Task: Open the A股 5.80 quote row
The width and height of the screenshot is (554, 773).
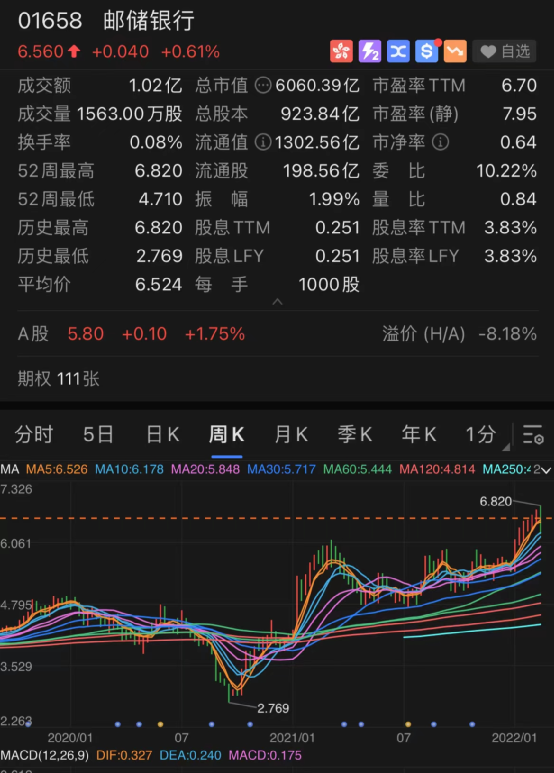Action: [131, 334]
